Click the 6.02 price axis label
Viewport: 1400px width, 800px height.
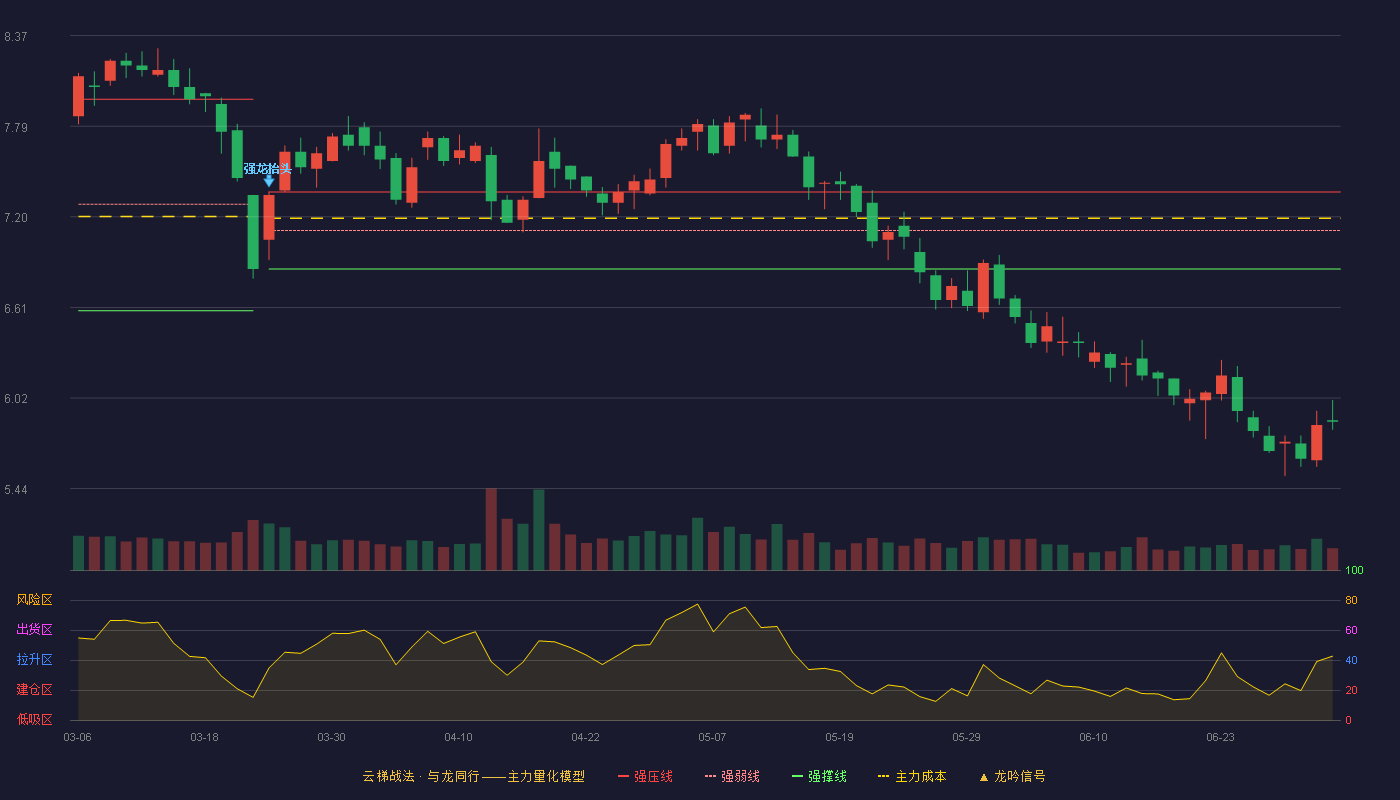click(x=15, y=399)
